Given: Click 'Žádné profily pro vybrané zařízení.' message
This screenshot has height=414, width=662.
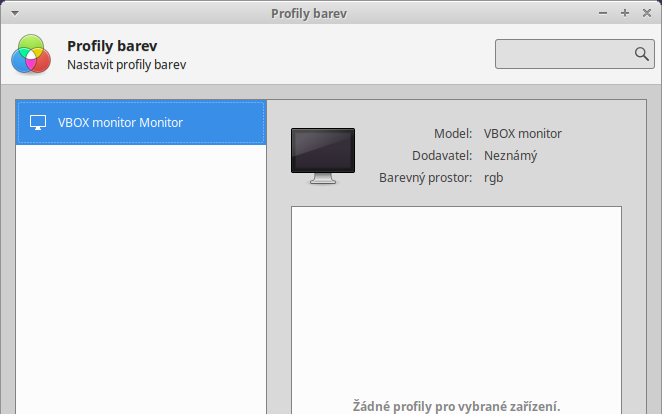Looking at the screenshot, I should tap(456, 406).
